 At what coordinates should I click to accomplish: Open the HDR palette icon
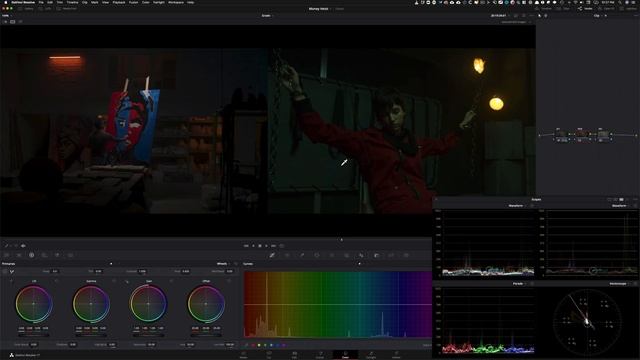coord(44,255)
